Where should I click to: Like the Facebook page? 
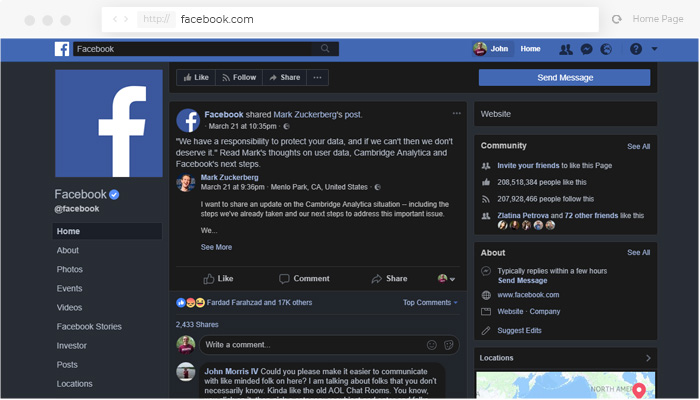tap(196, 77)
